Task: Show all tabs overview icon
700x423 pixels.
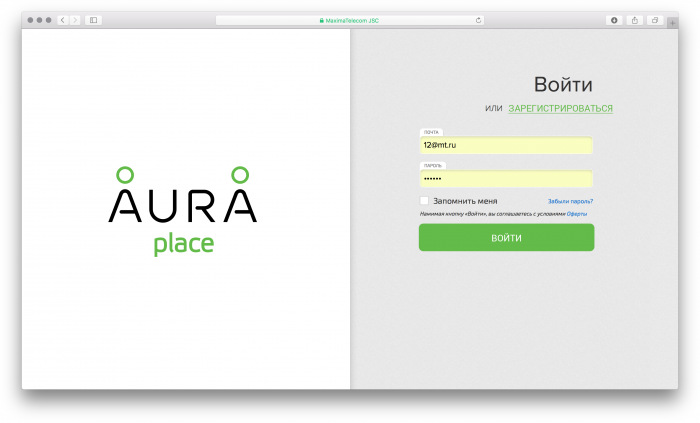Action: coord(655,20)
